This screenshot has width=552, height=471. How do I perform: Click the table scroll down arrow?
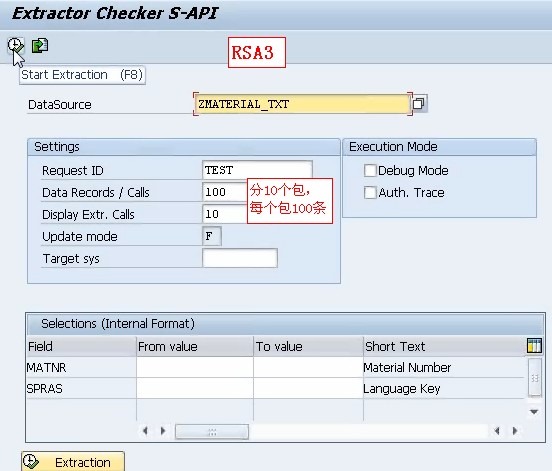coord(534,412)
